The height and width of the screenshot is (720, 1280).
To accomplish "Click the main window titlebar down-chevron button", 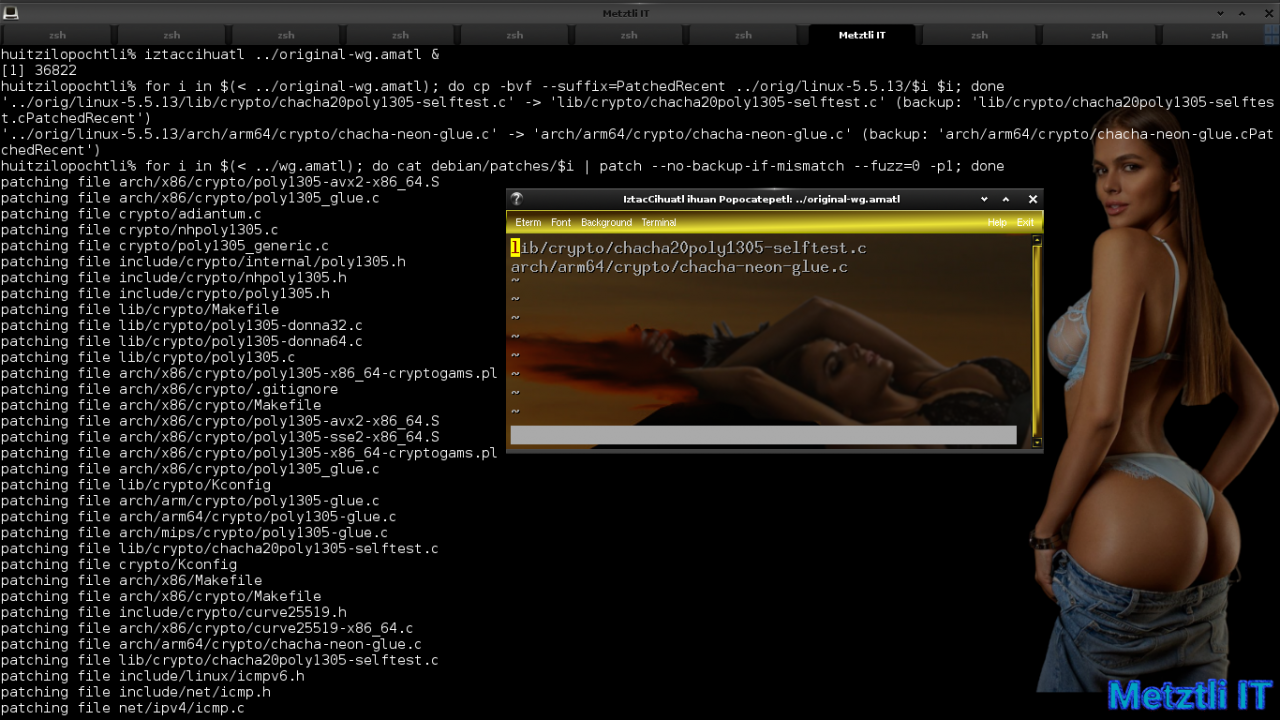I will 1220,13.
